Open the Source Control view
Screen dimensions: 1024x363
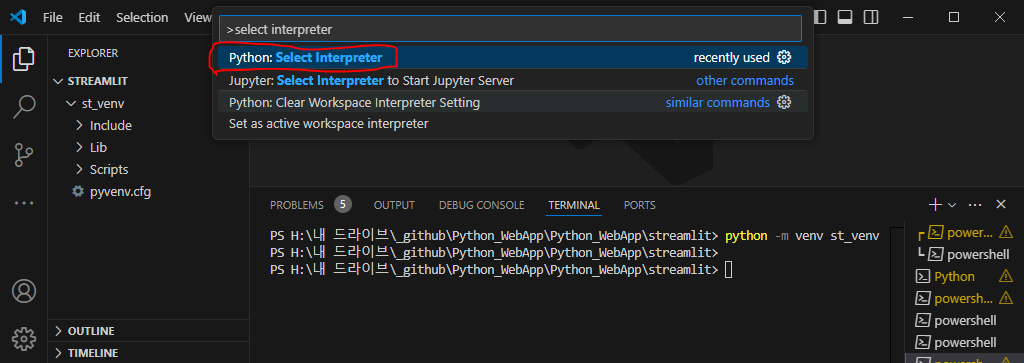(x=24, y=155)
